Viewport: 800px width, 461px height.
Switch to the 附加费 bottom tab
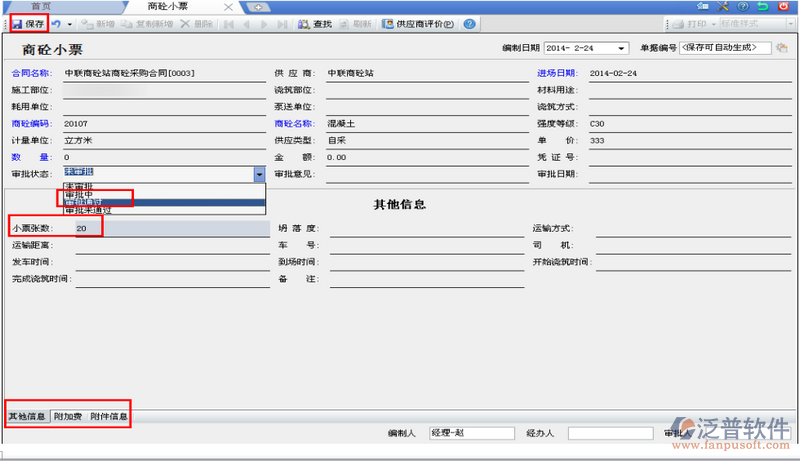pyautogui.click(x=69, y=416)
